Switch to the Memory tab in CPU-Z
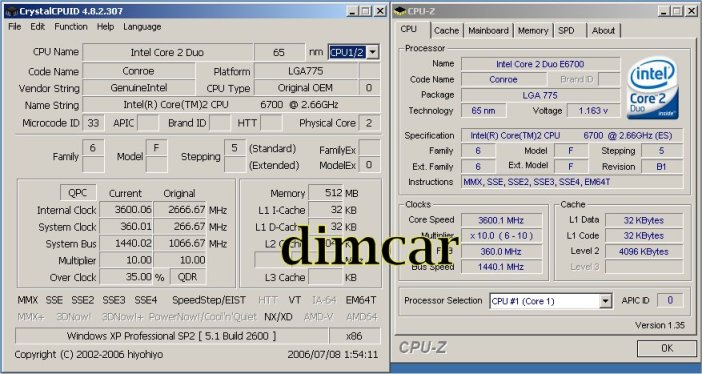Image resolution: width=702 pixels, height=374 pixels. tap(533, 30)
